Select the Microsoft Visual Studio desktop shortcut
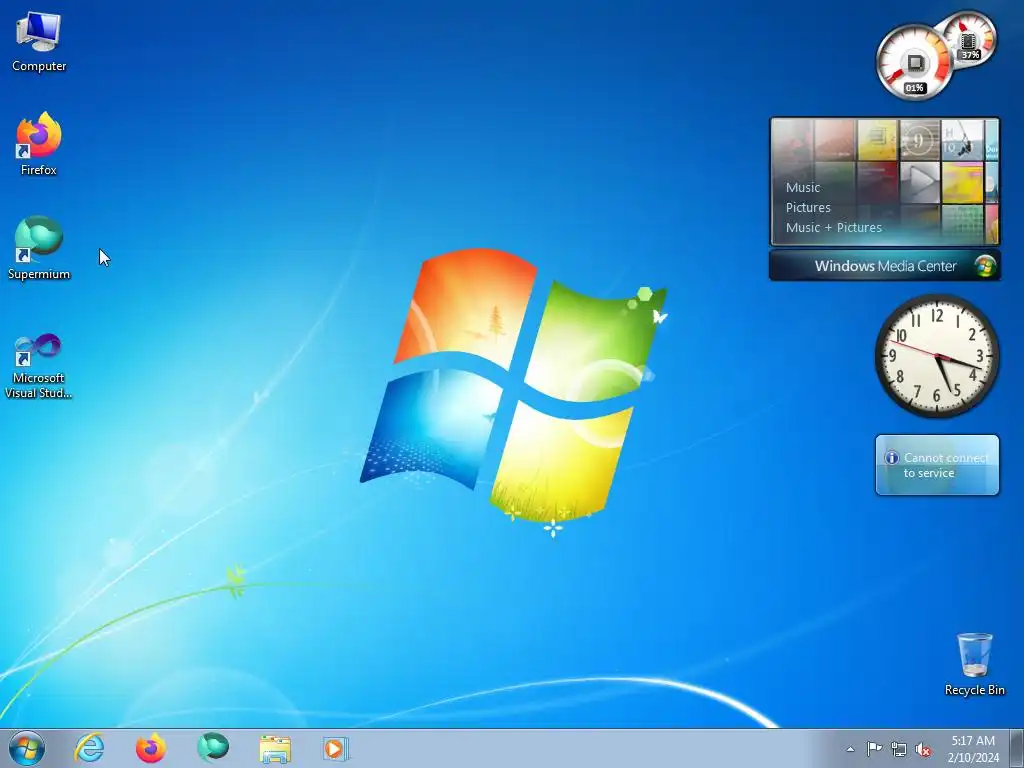 click(39, 366)
